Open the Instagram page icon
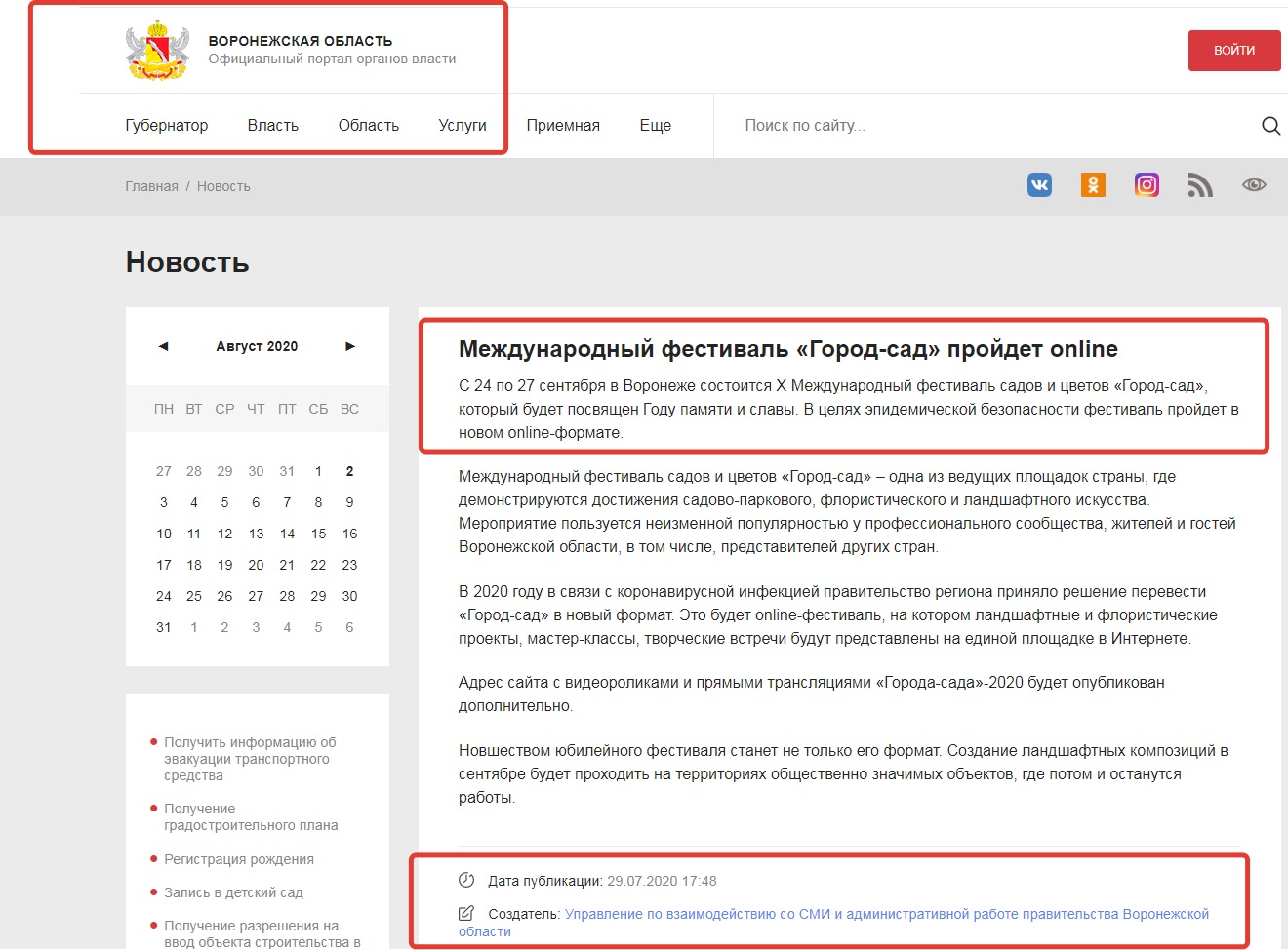This screenshot has height=950, width=1288. [x=1147, y=185]
